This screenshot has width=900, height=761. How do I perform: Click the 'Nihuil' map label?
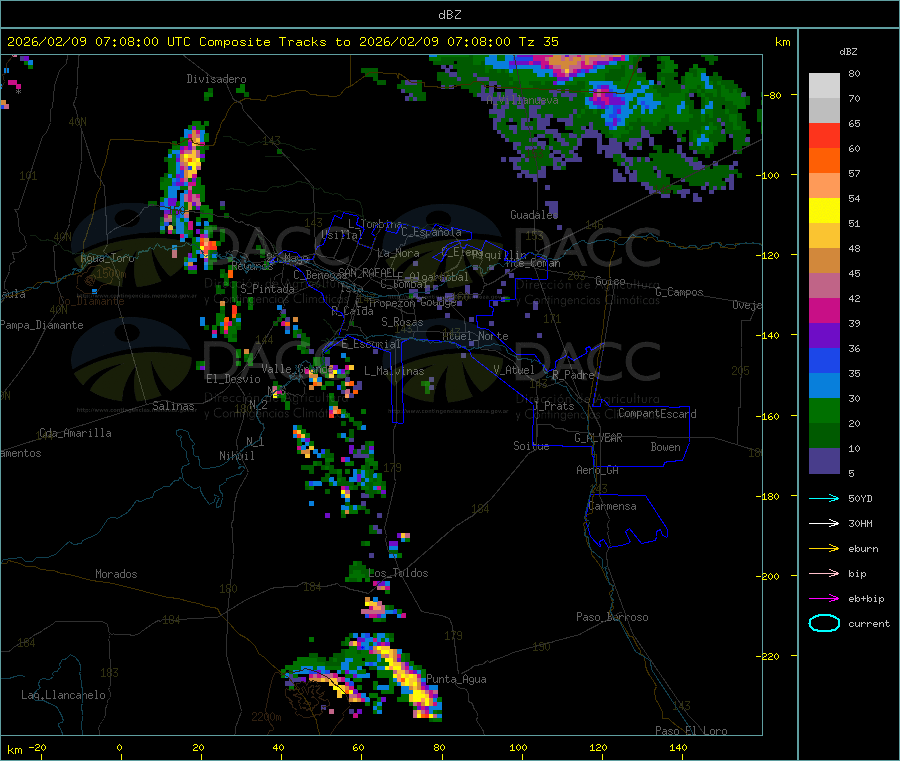pyautogui.click(x=236, y=456)
